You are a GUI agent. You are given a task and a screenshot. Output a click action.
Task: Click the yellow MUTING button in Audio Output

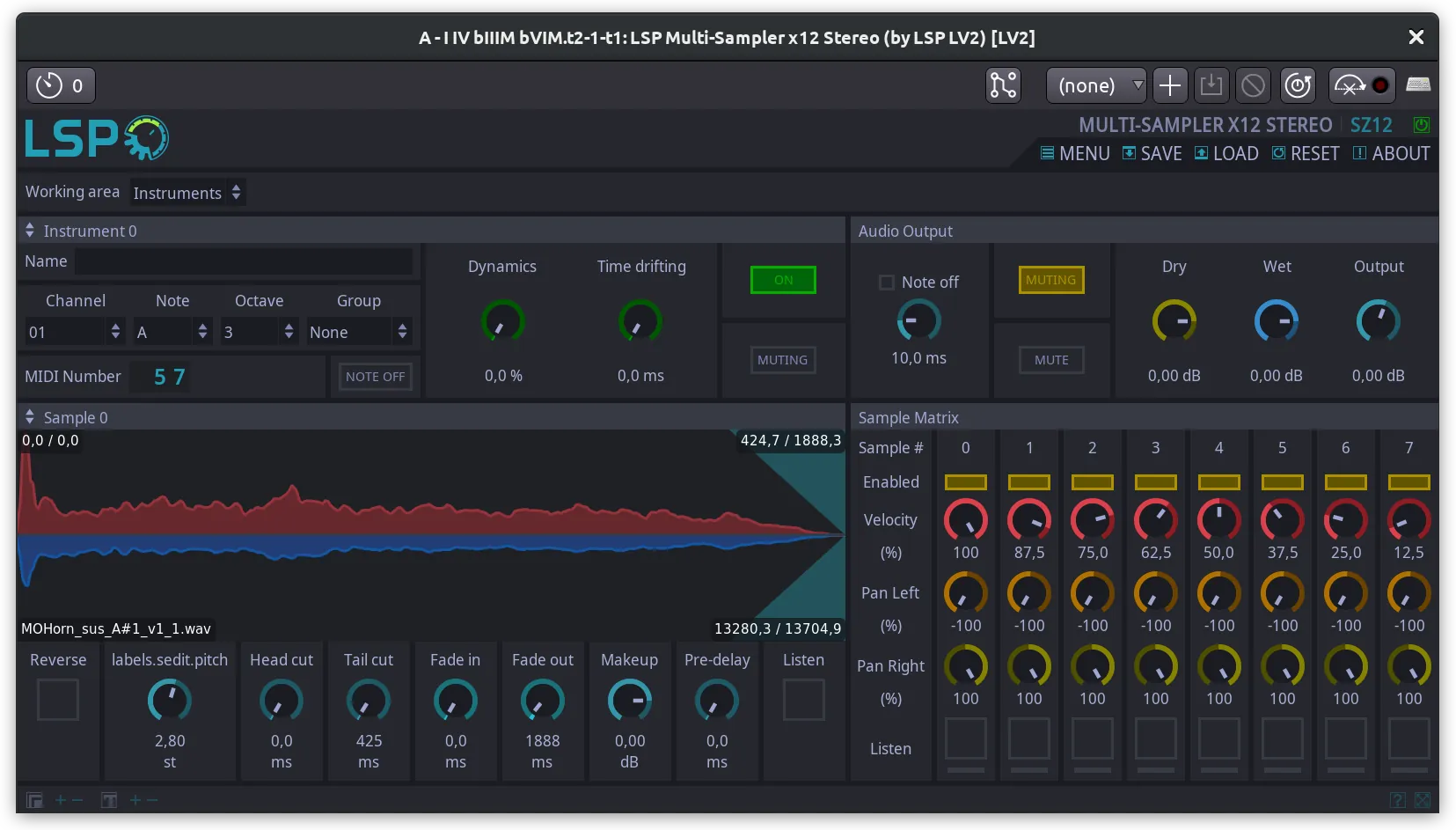pyautogui.click(x=1051, y=280)
